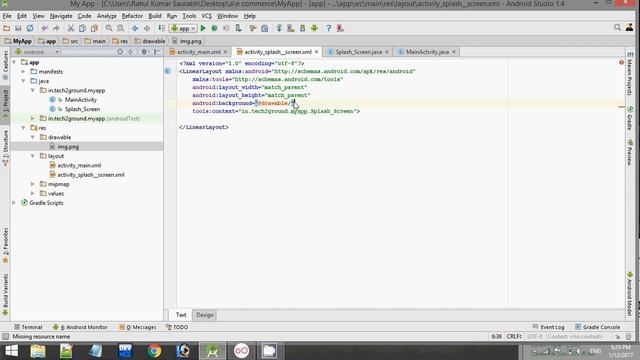The image size is (640, 360).
Task: Click the hide project panel icon
Action: click(x=156, y=52)
